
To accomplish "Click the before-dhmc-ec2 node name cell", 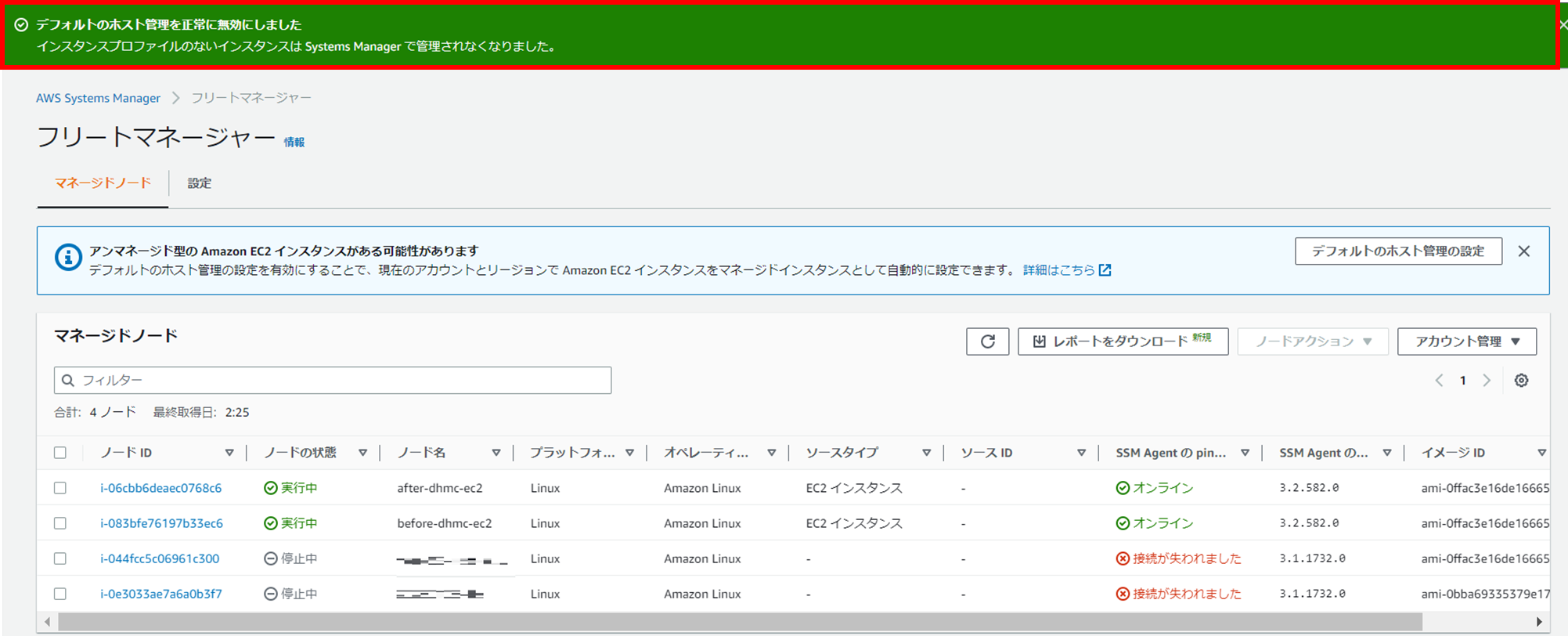I will click(445, 523).
